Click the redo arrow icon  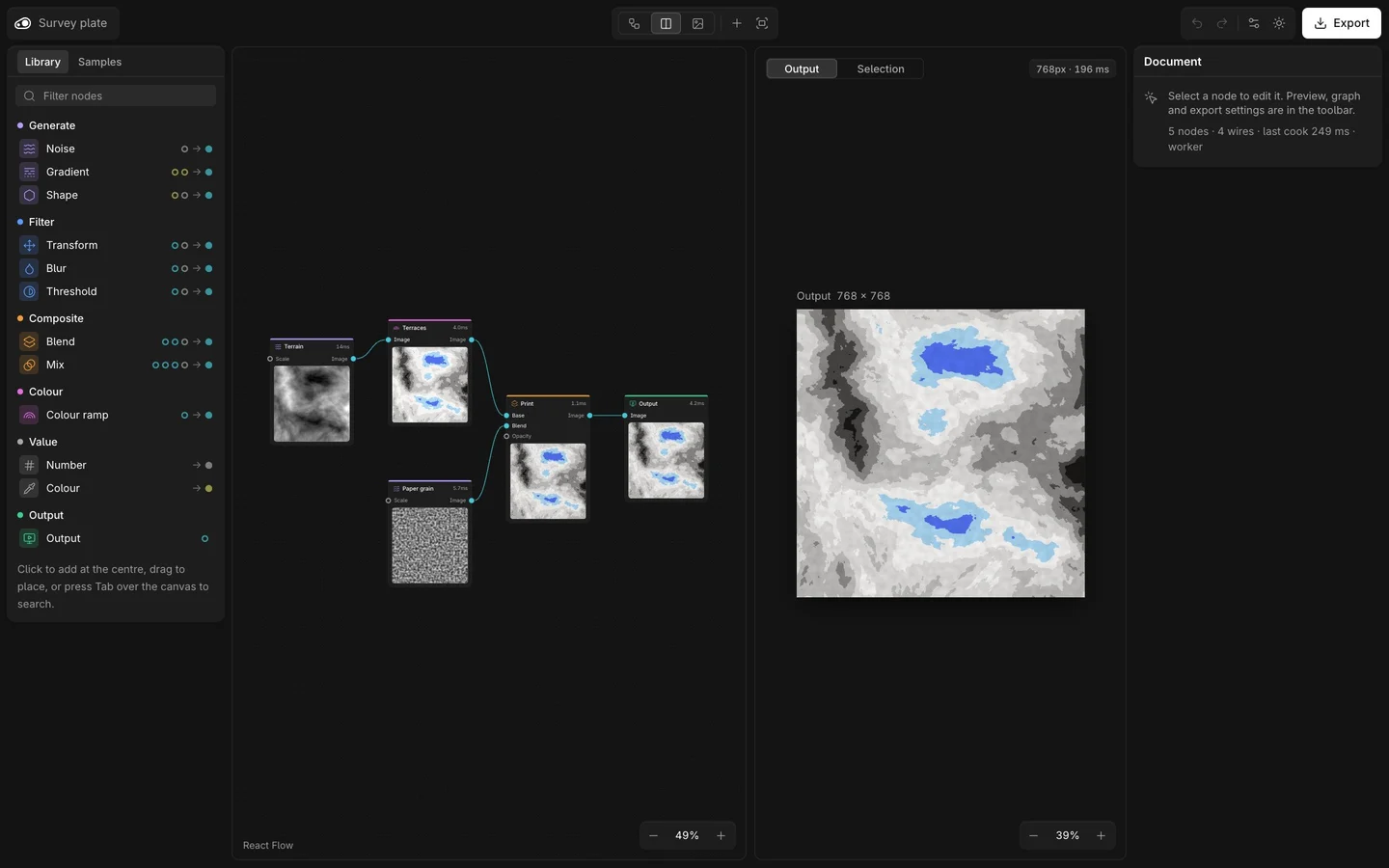click(x=1222, y=23)
